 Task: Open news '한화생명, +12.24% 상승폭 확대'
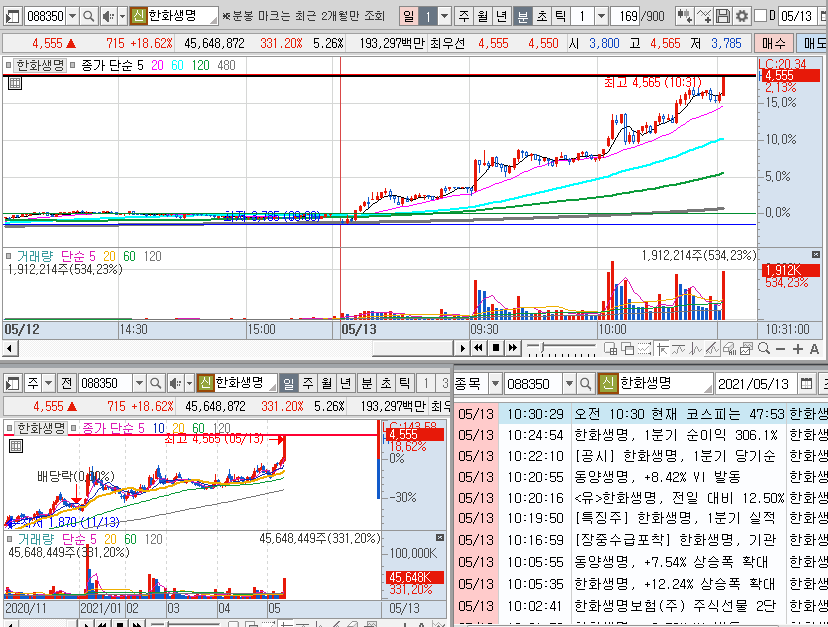(674, 585)
